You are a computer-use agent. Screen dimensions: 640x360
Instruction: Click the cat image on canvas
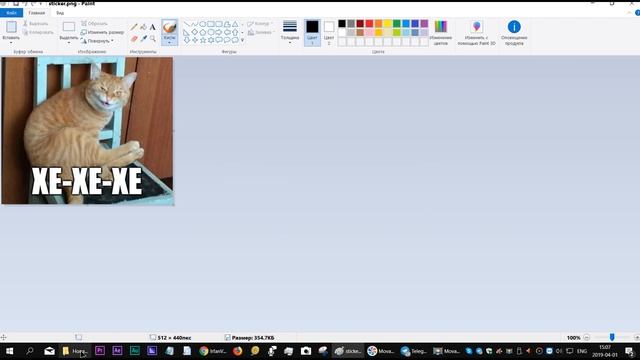(x=87, y=131)
